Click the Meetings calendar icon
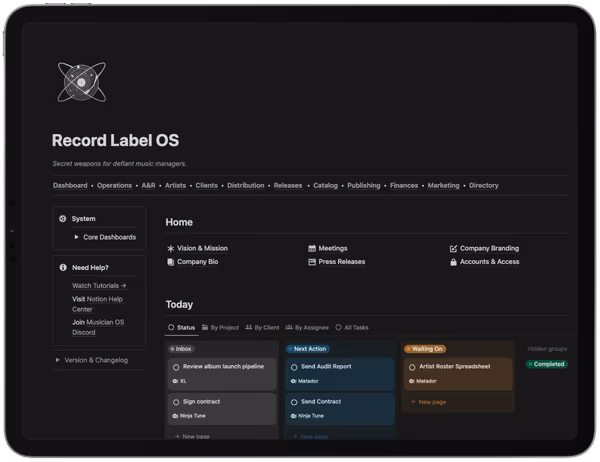Viewport: 600px width, 462px height. point(312,248)
